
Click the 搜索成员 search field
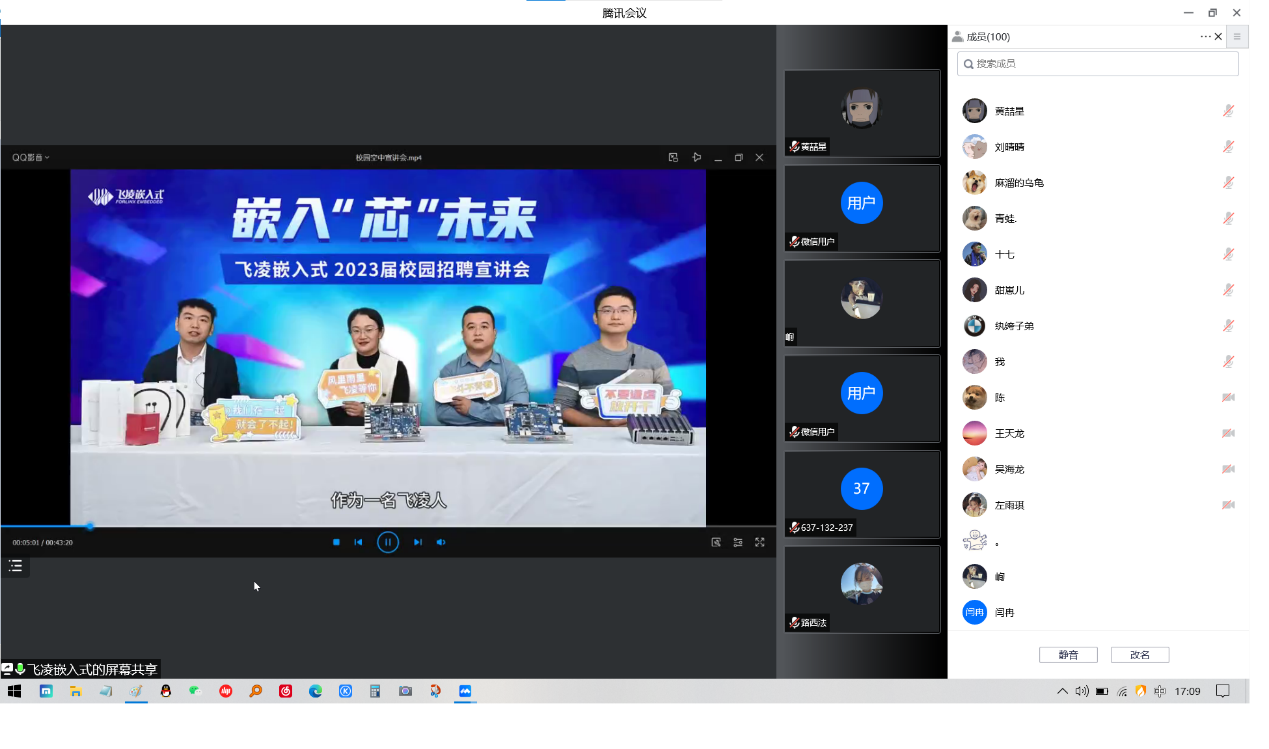pyautogui.click(x=1097, y=63)
